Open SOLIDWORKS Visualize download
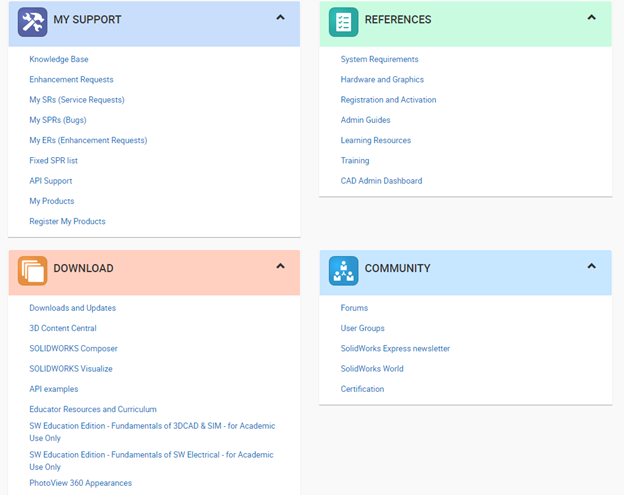 pyautogui.click(x=71, y=369)
